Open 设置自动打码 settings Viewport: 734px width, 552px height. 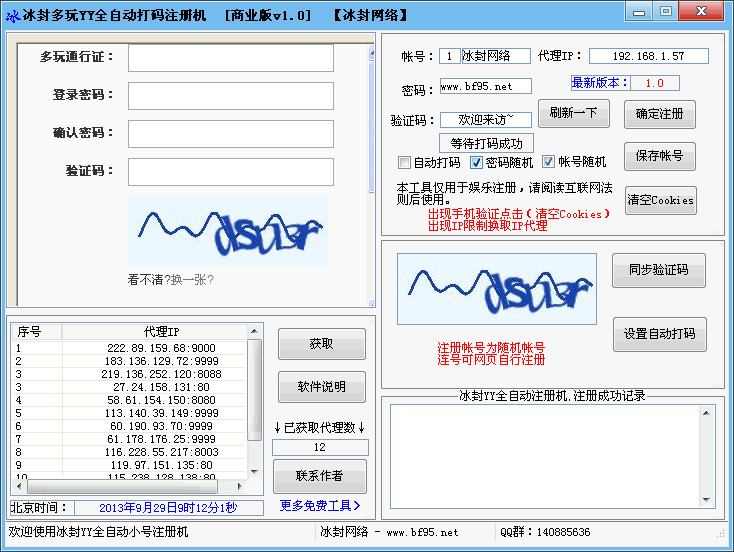(660, 334)
